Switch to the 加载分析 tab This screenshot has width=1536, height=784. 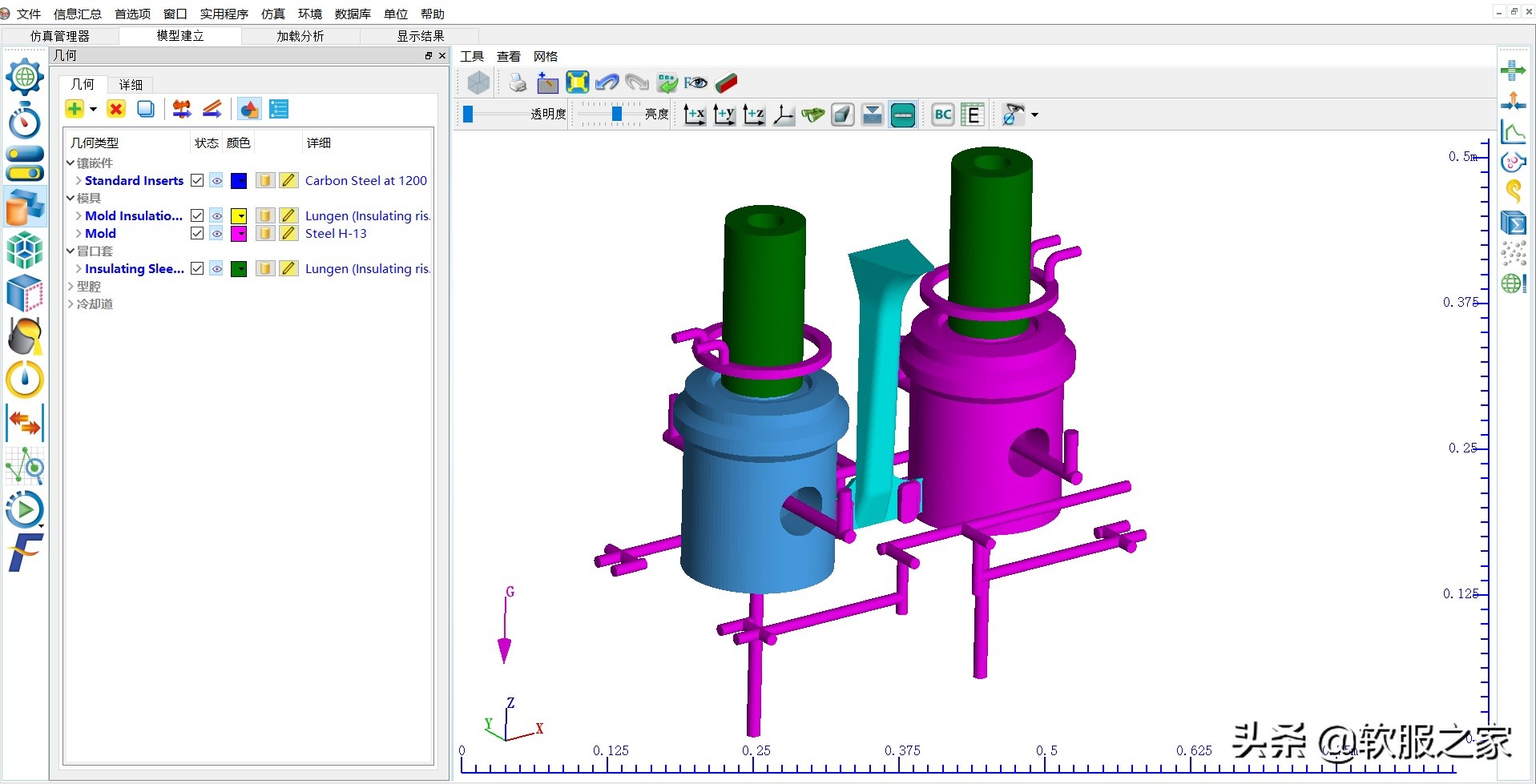pyautogui.click(x=300, y=36)
